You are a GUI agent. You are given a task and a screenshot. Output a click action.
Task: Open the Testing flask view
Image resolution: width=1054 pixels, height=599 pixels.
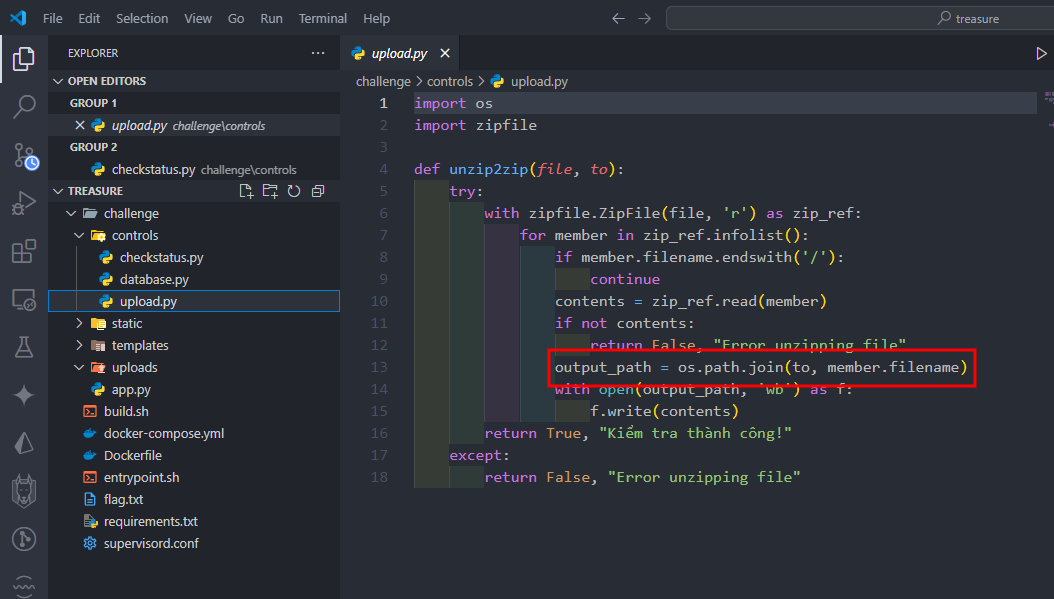pyautogui.click(x=24, y=348)
